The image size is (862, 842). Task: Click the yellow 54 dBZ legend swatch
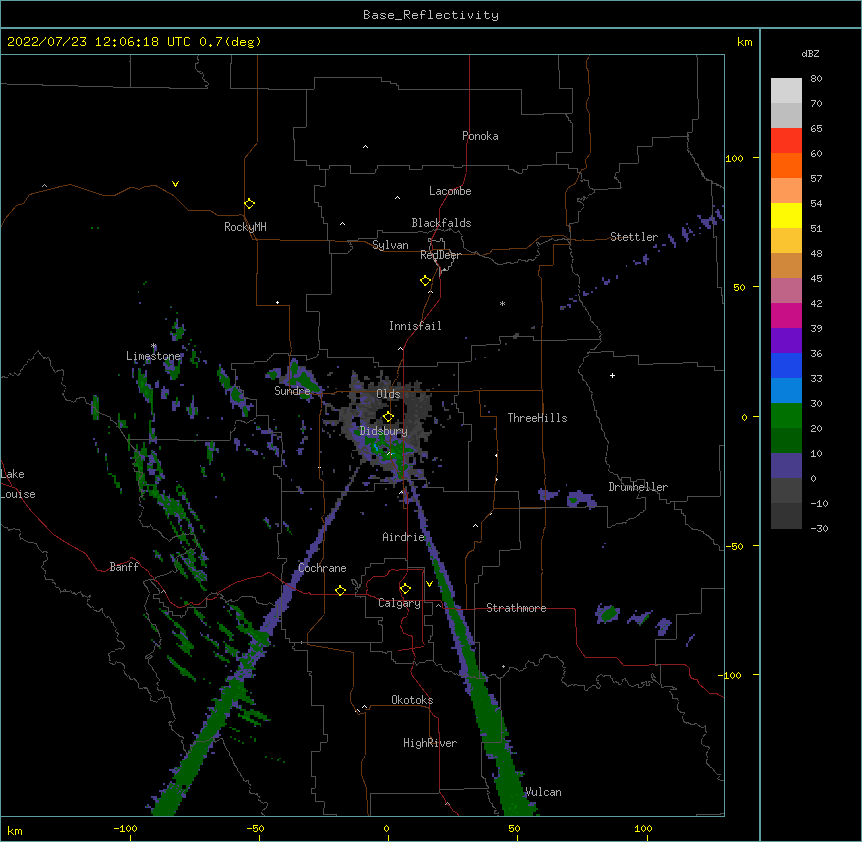click(x=786, y=215)
